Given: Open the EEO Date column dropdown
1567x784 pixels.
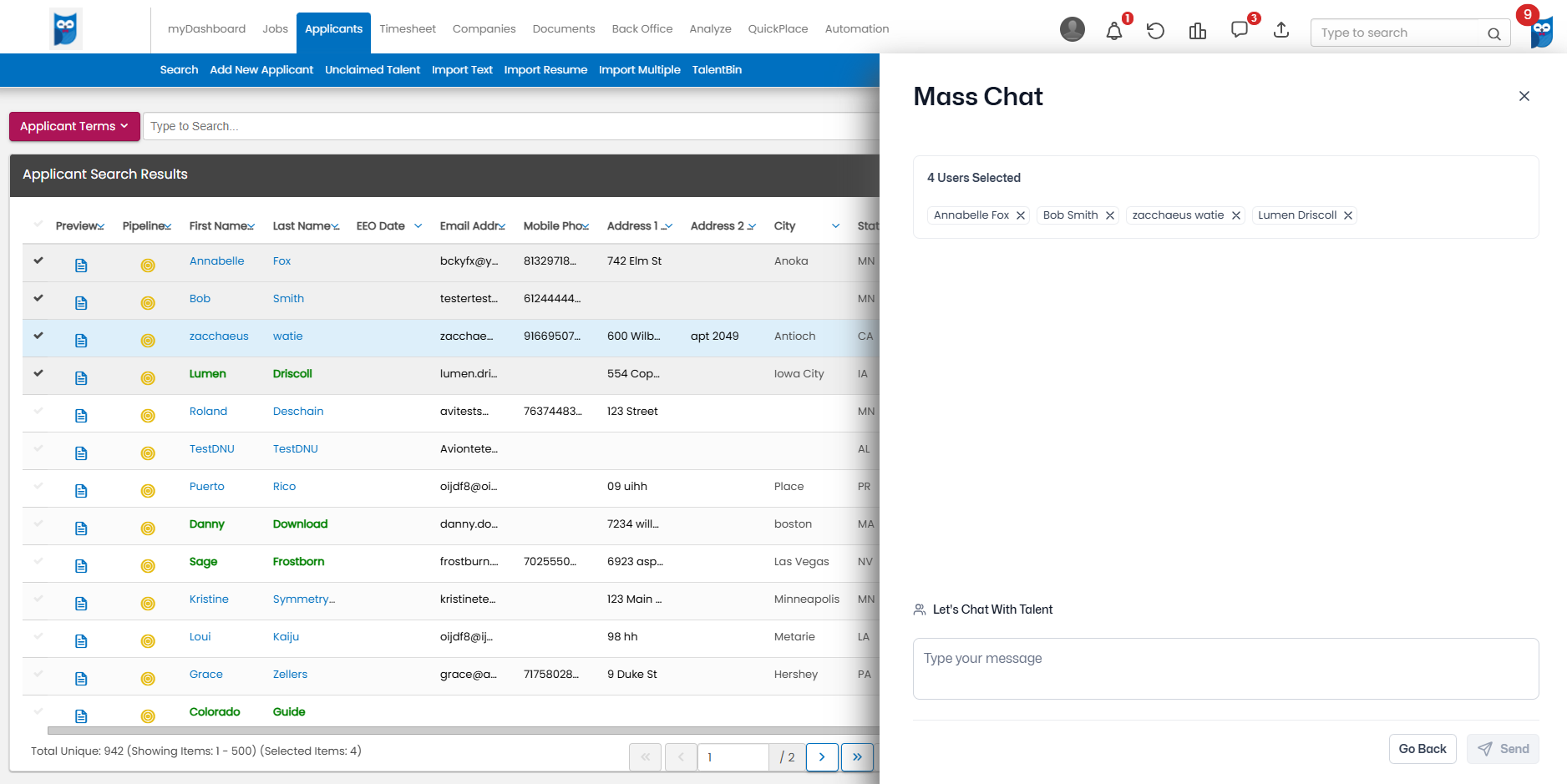Looking at the screenshot, I should (x=418, y=226).
